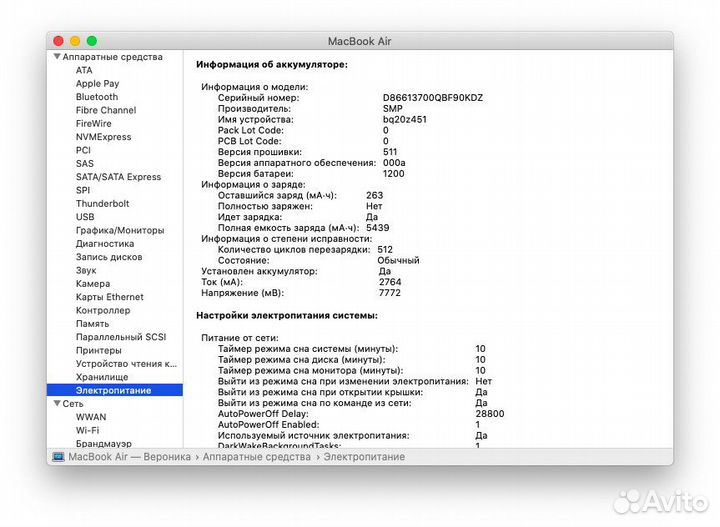Select USB in the sidebar

85,217
